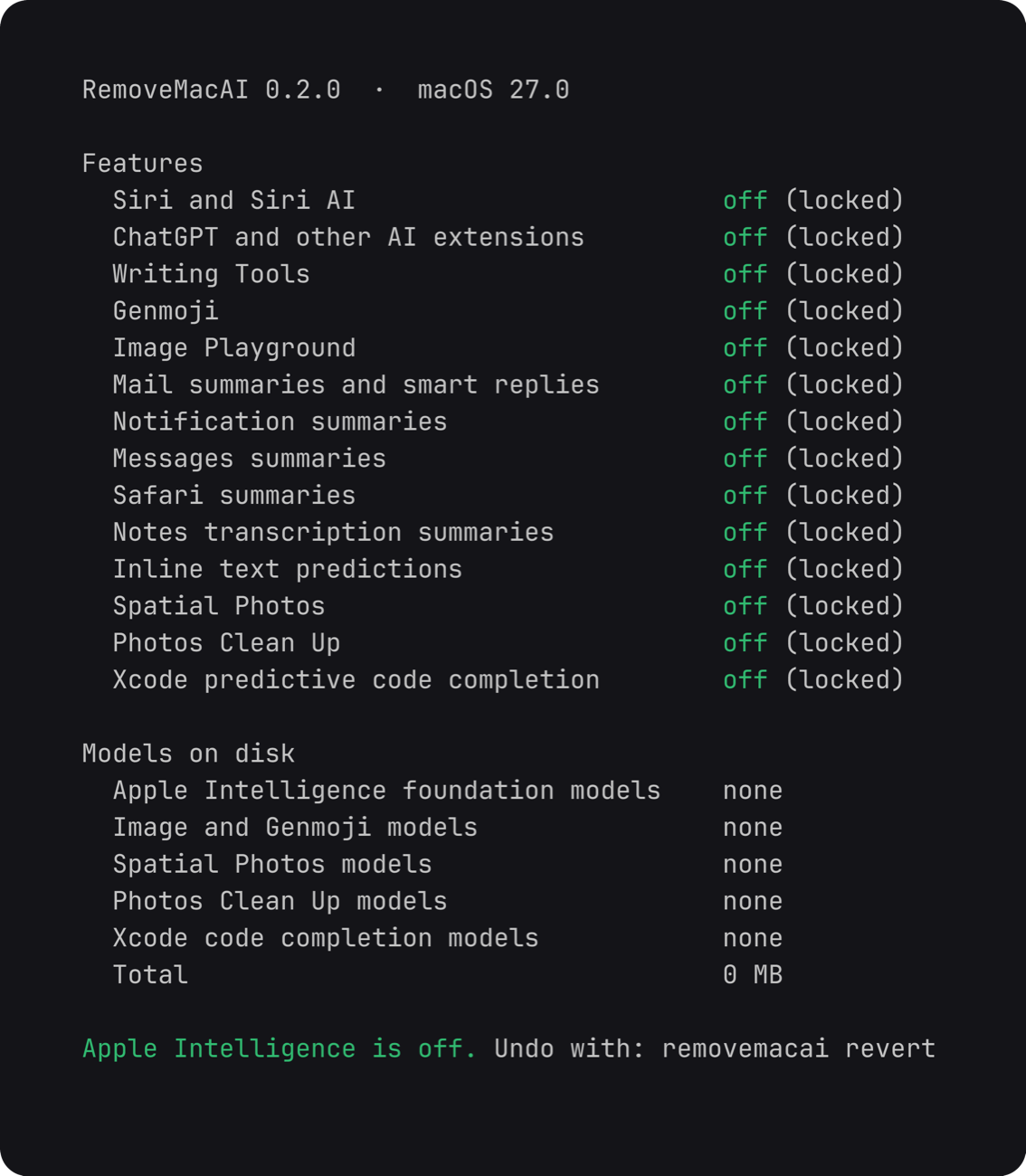Click the 'Notification summaries' feature label
The width and height of the screenshot is (1026, 1176).
[x=280, y=422]
